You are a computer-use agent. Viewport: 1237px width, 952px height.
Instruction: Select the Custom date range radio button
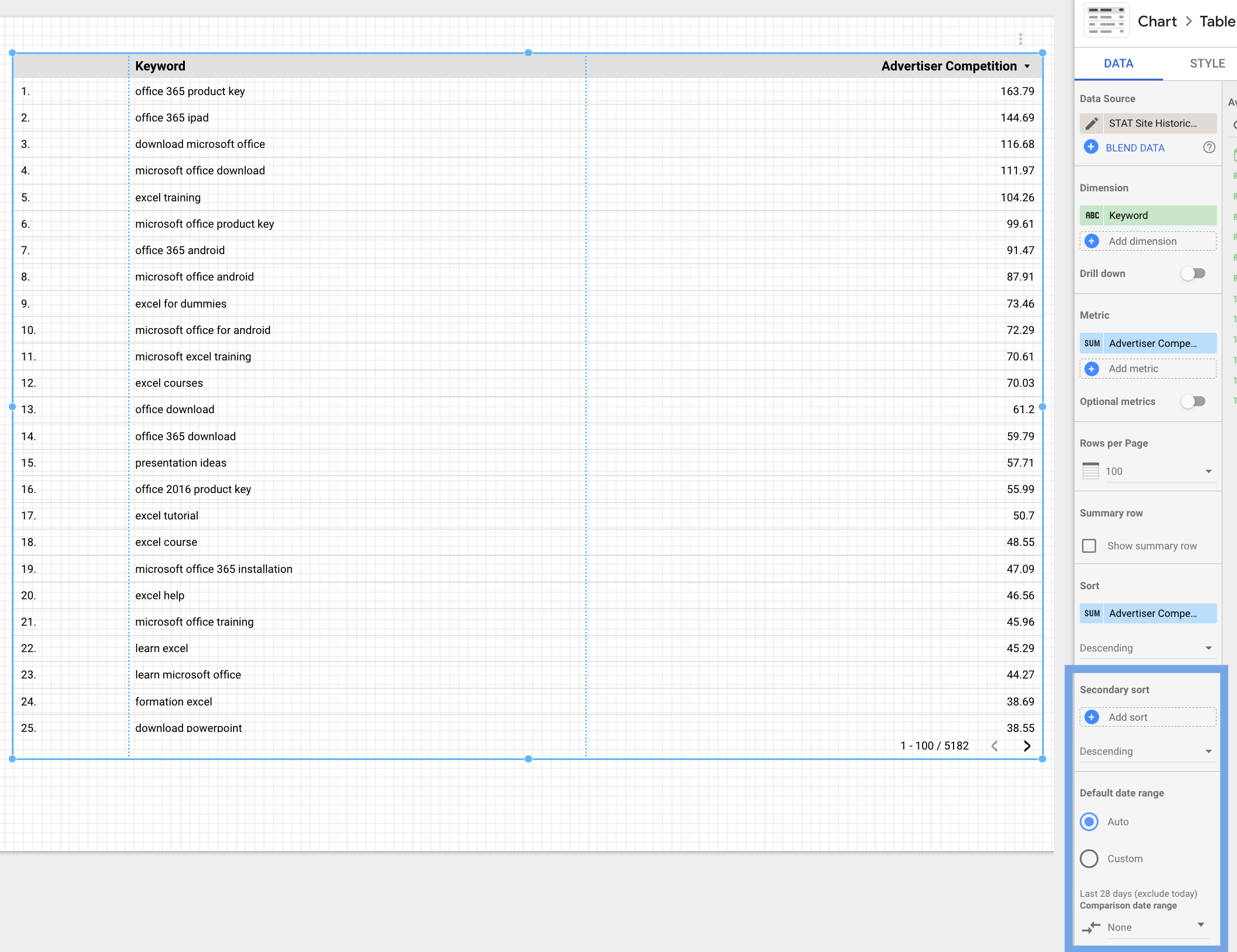point(1089,859)
